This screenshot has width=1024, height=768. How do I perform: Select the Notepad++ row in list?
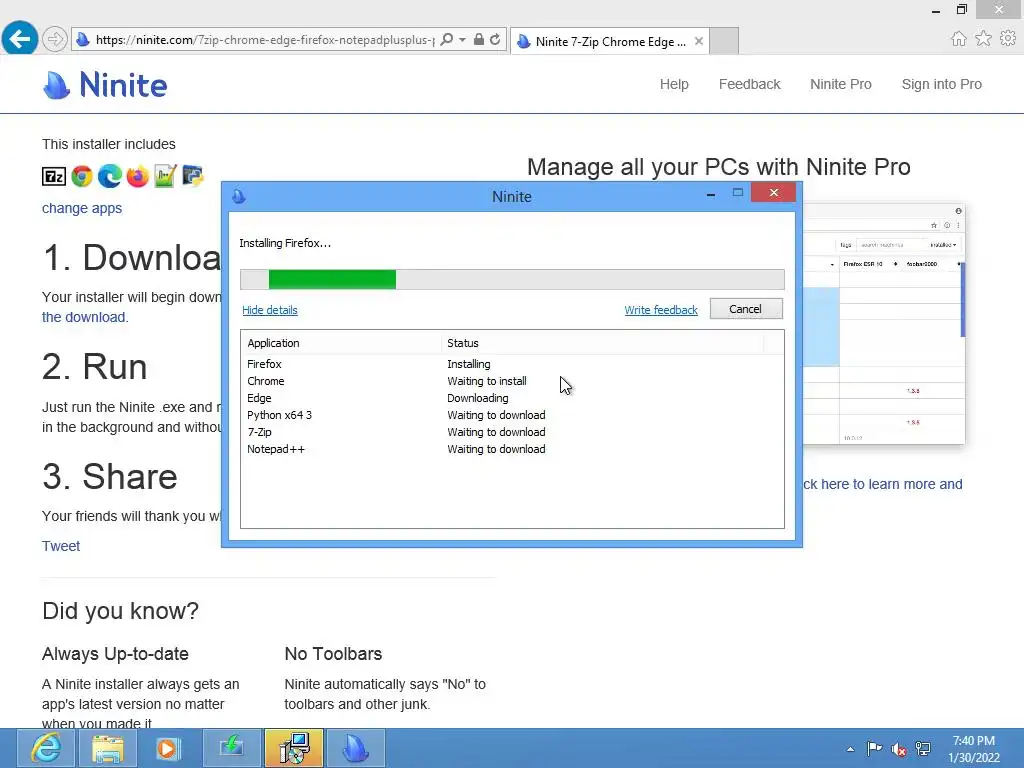tap(512, 449)
